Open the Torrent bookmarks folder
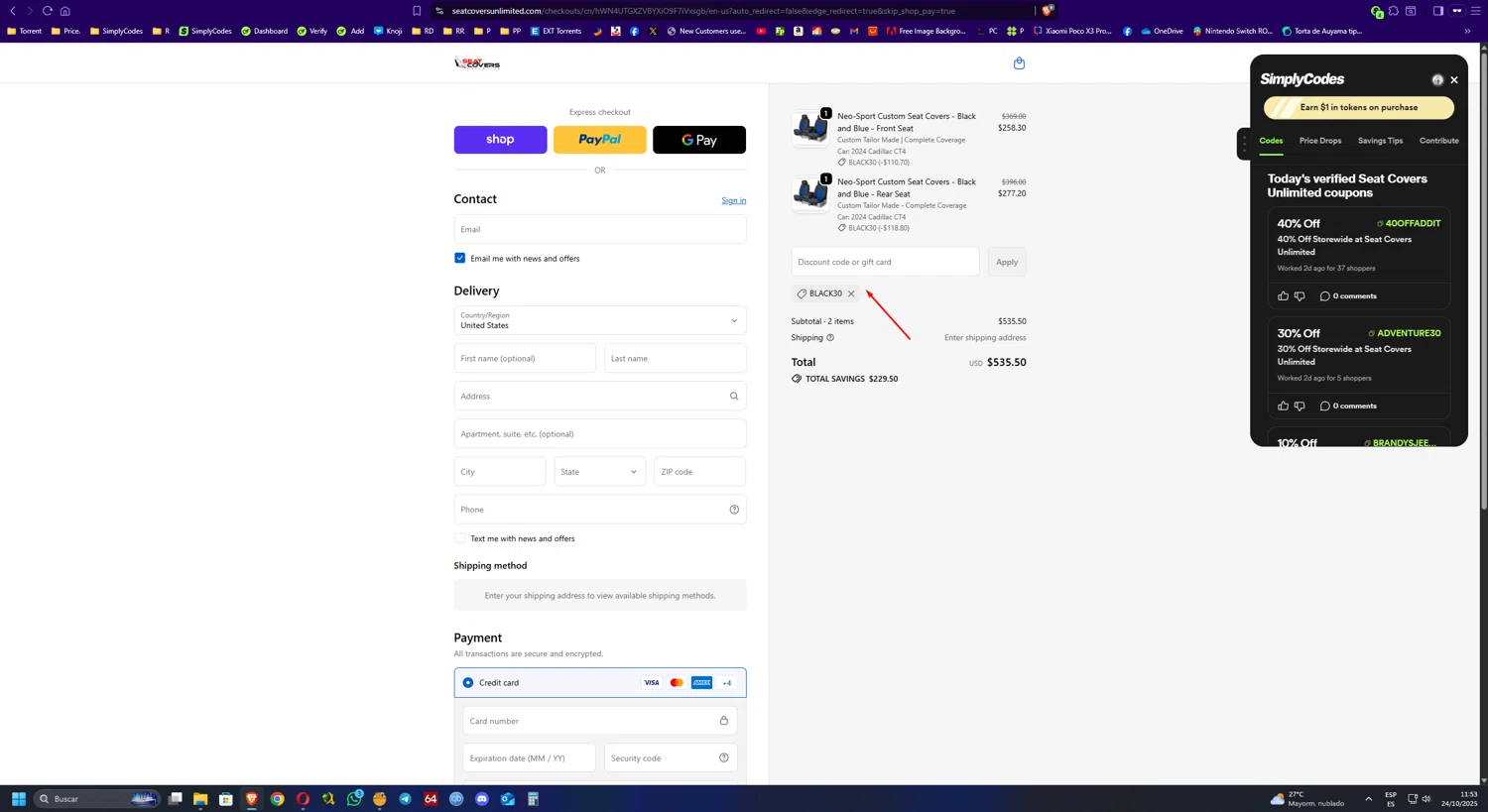Image resolution: width=1488 pixels, height=812 pixels. tap(25, 31)
